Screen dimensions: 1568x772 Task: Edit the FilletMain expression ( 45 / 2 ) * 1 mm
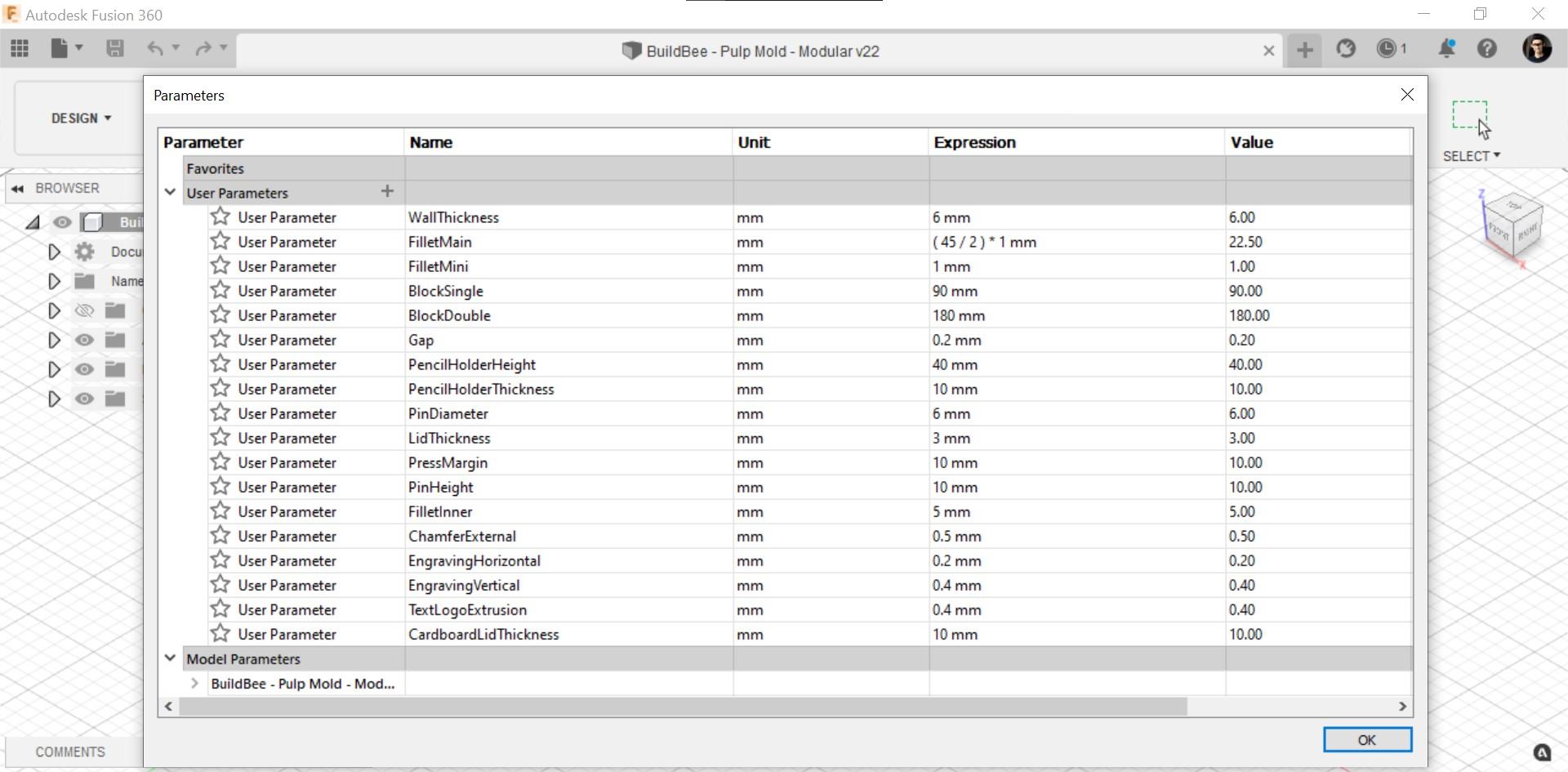(1076, 242)
